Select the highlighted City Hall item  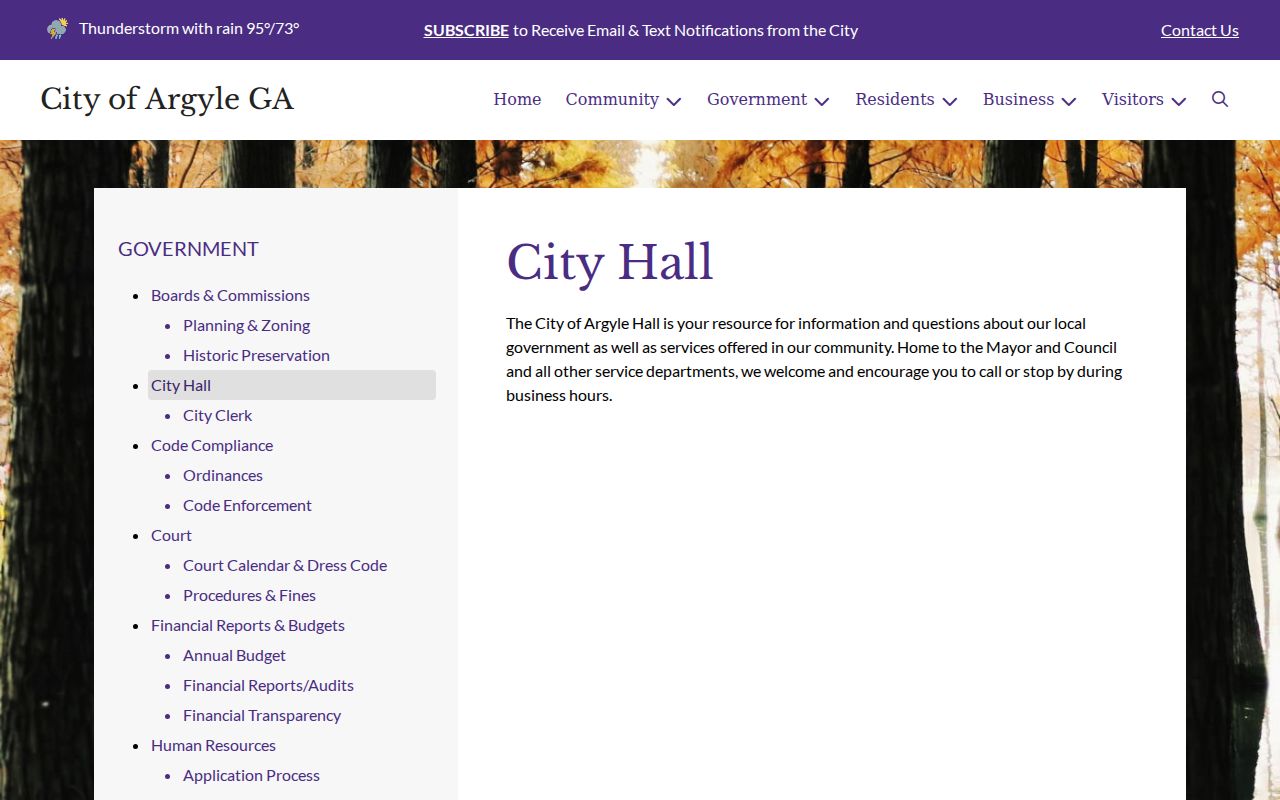pos(292,385)
